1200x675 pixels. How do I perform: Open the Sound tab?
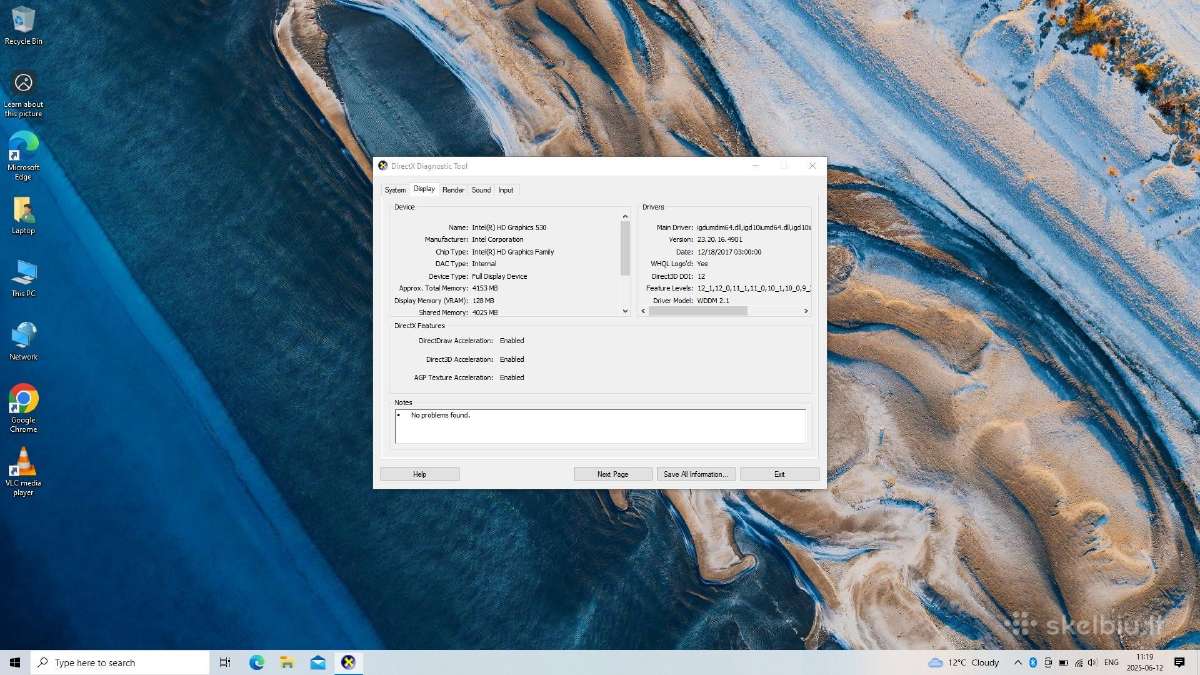481,190
